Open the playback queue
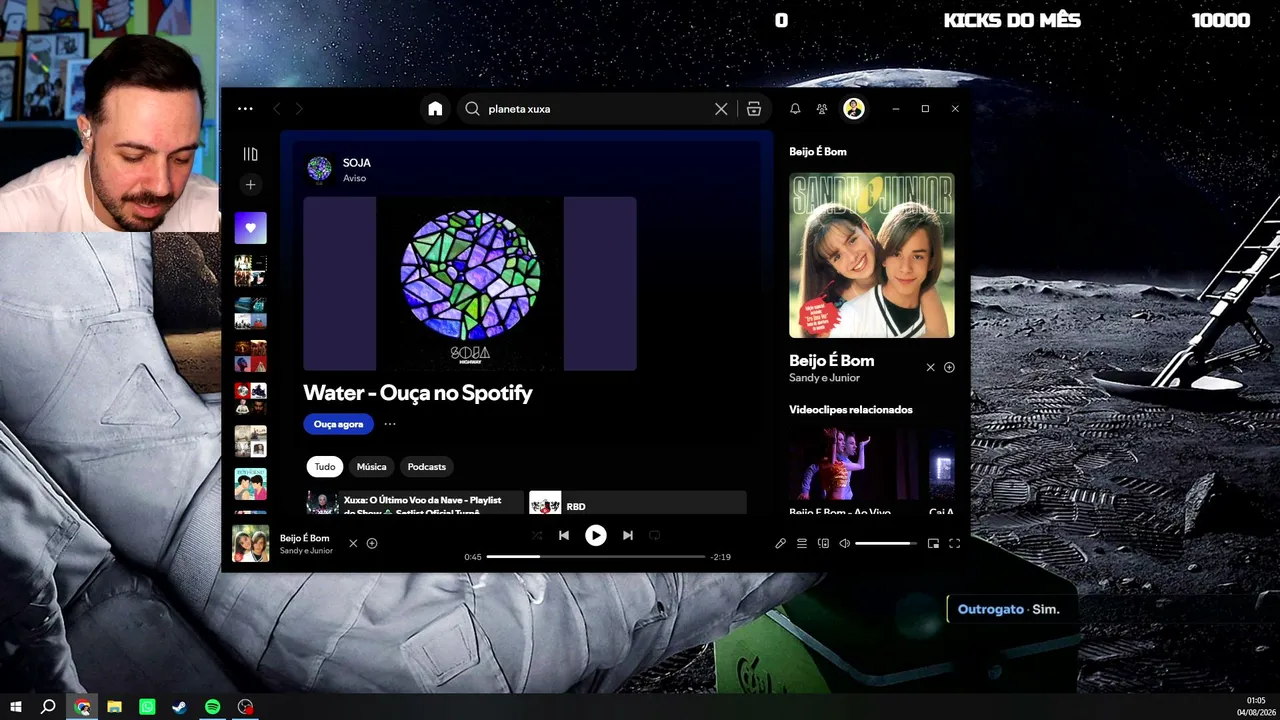This screenshot has width=1280, height=720. [x=802, y=543]
